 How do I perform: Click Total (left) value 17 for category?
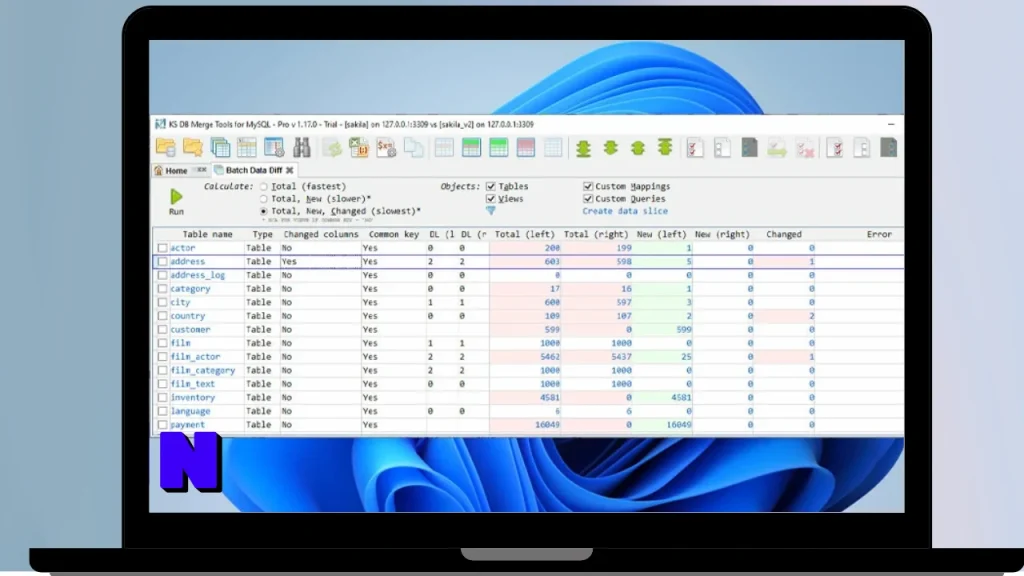(x=554, y=289)
